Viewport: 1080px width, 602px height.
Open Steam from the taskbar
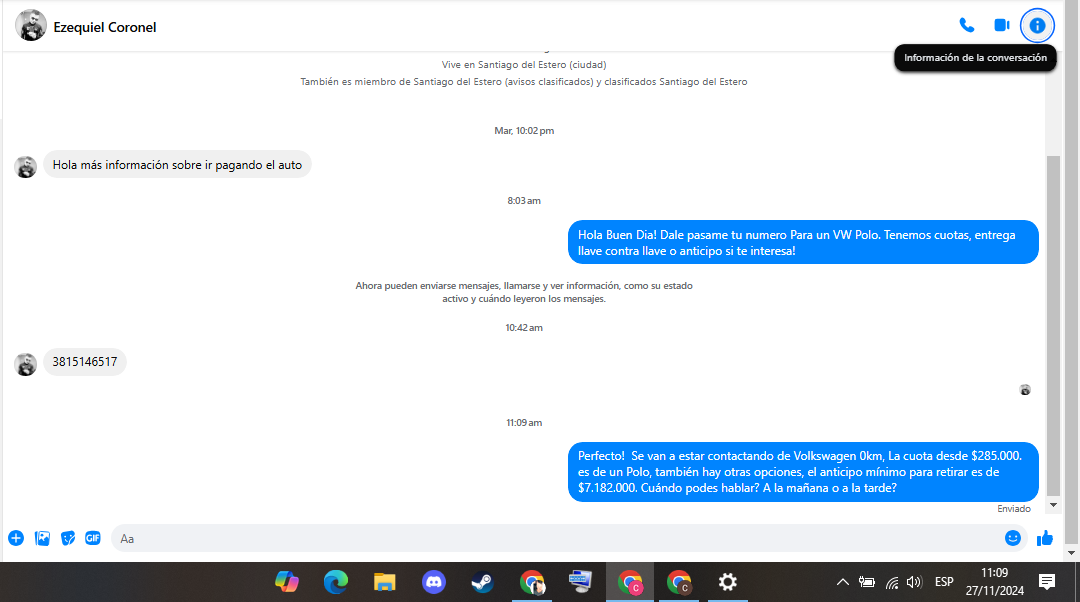[x=482, y=582]
